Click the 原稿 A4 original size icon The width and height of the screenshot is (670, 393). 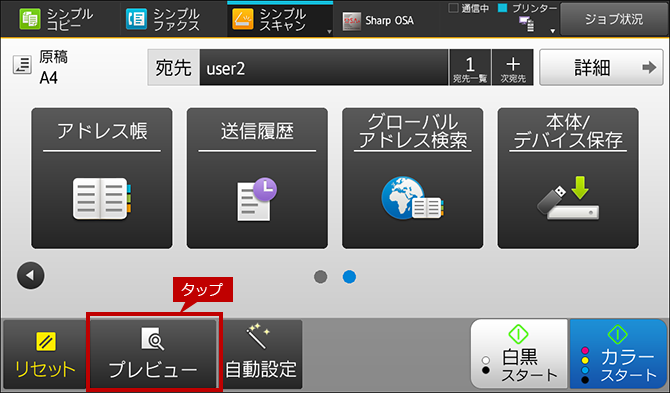pos(22,65)
